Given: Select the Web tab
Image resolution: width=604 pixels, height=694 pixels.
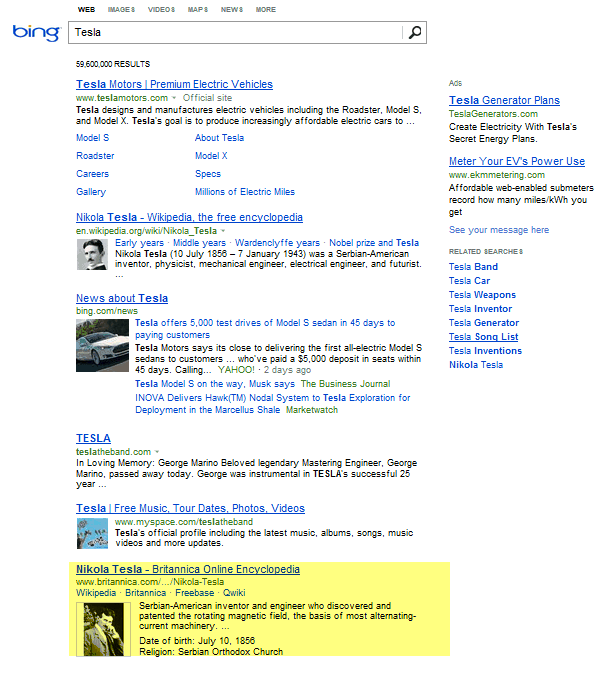Looking at the screenshot, I should pyautogui.click(x=86, y=9).
